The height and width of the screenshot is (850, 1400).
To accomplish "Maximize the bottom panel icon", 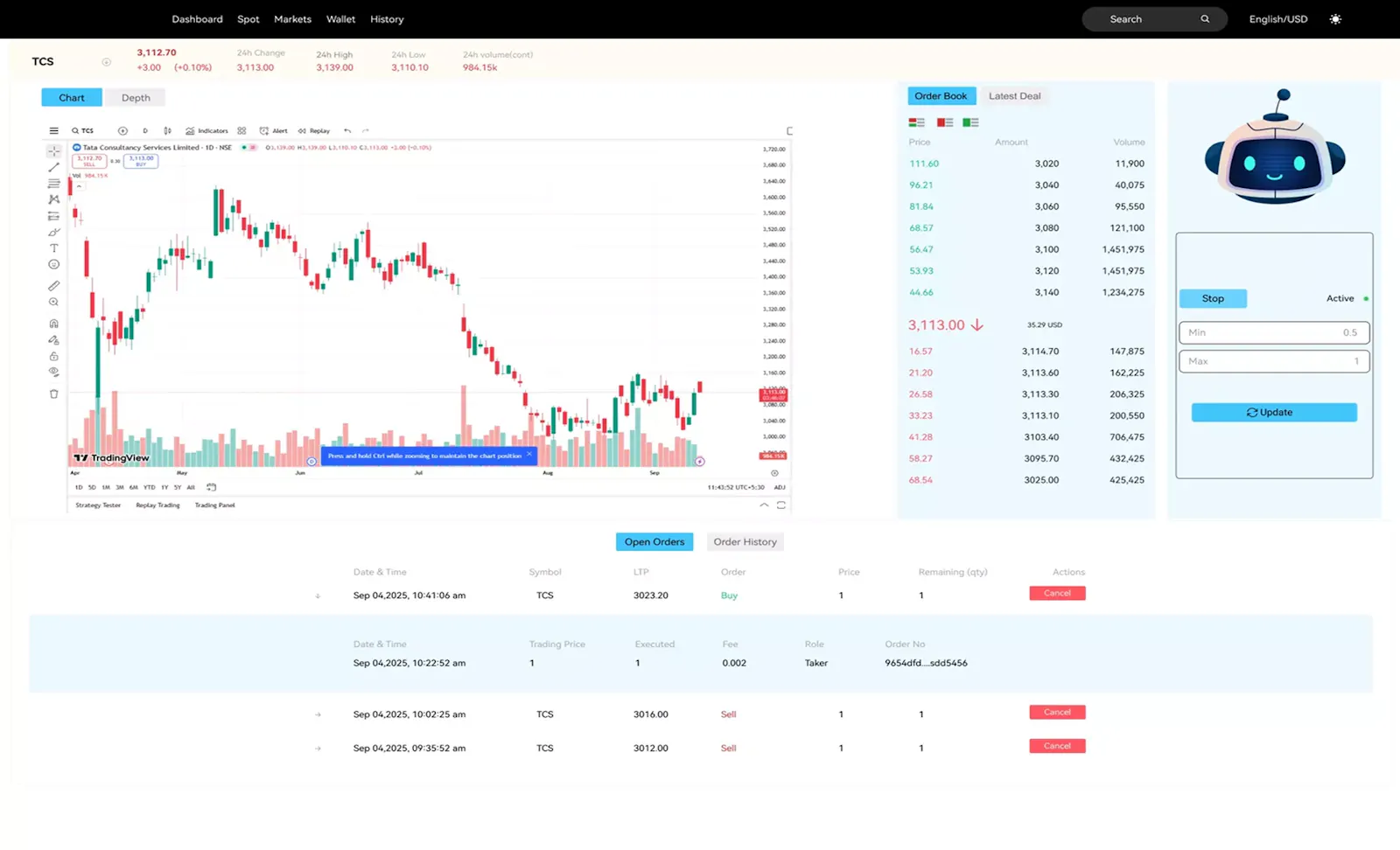I will point(781,505).
